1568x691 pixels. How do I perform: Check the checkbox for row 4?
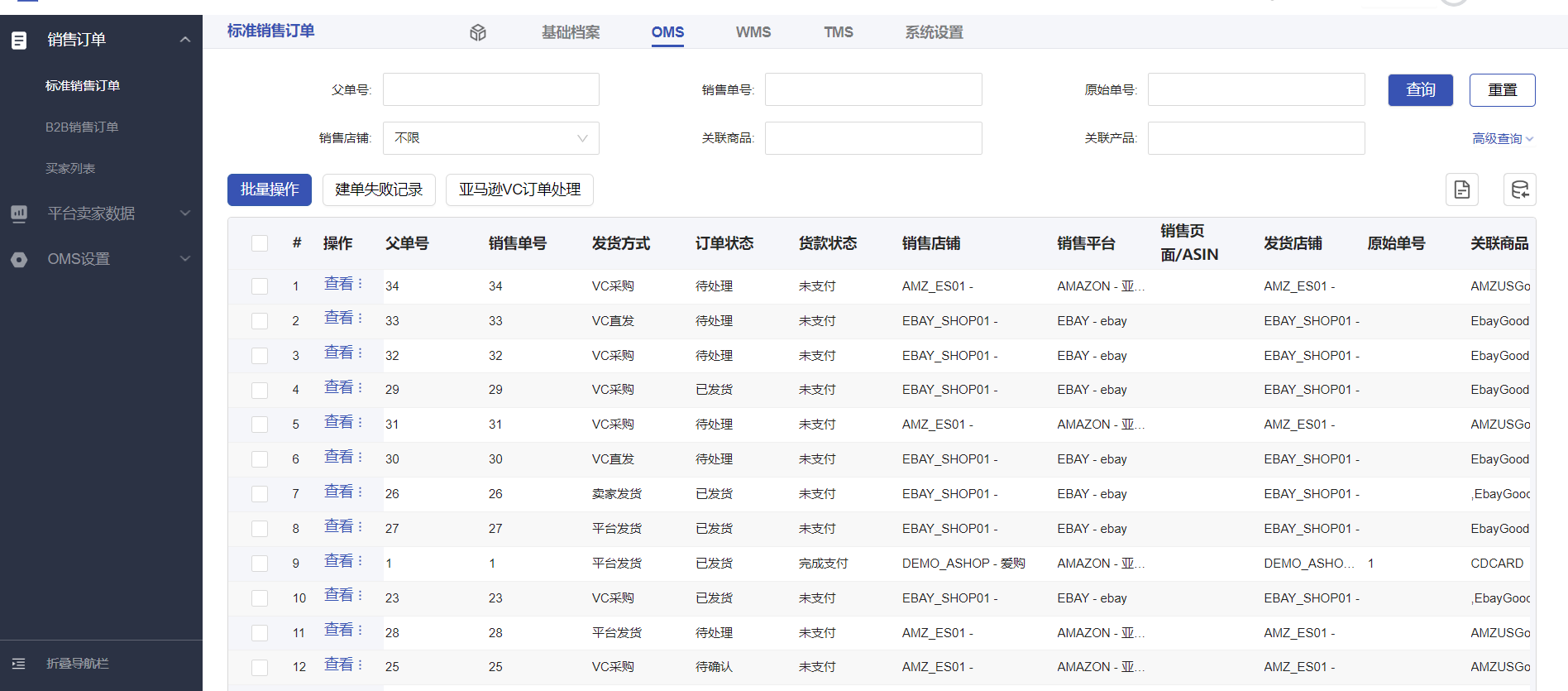click(260, 390)
